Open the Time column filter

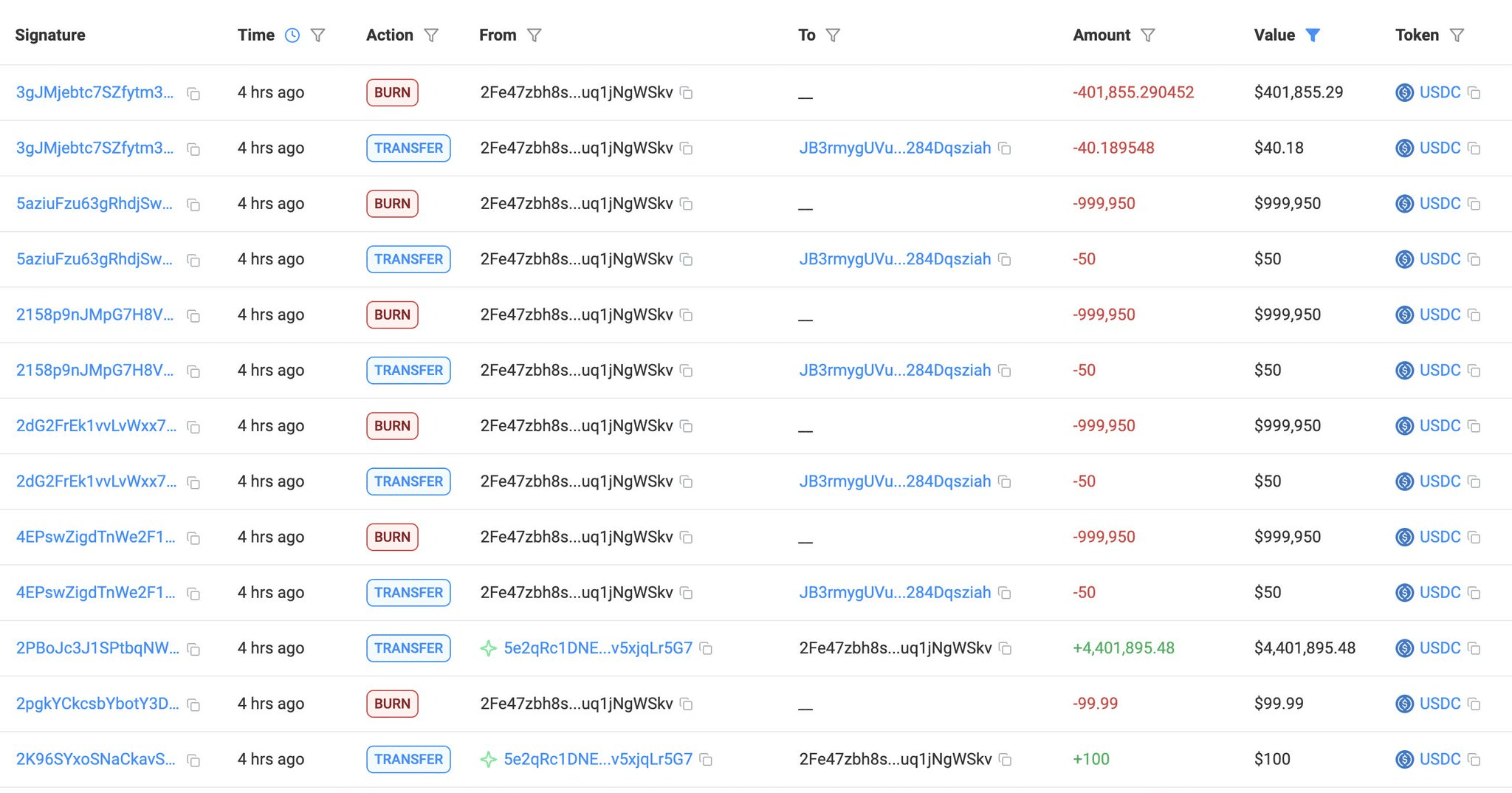[x=317, y=35]
